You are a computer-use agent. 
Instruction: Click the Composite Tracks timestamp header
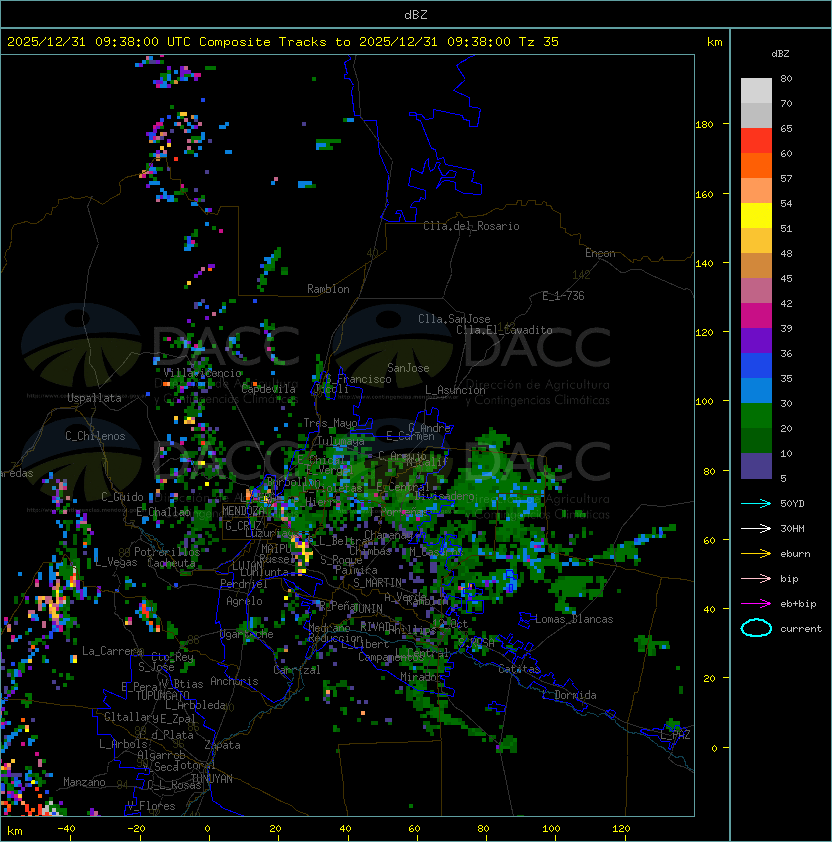(283, 42)
